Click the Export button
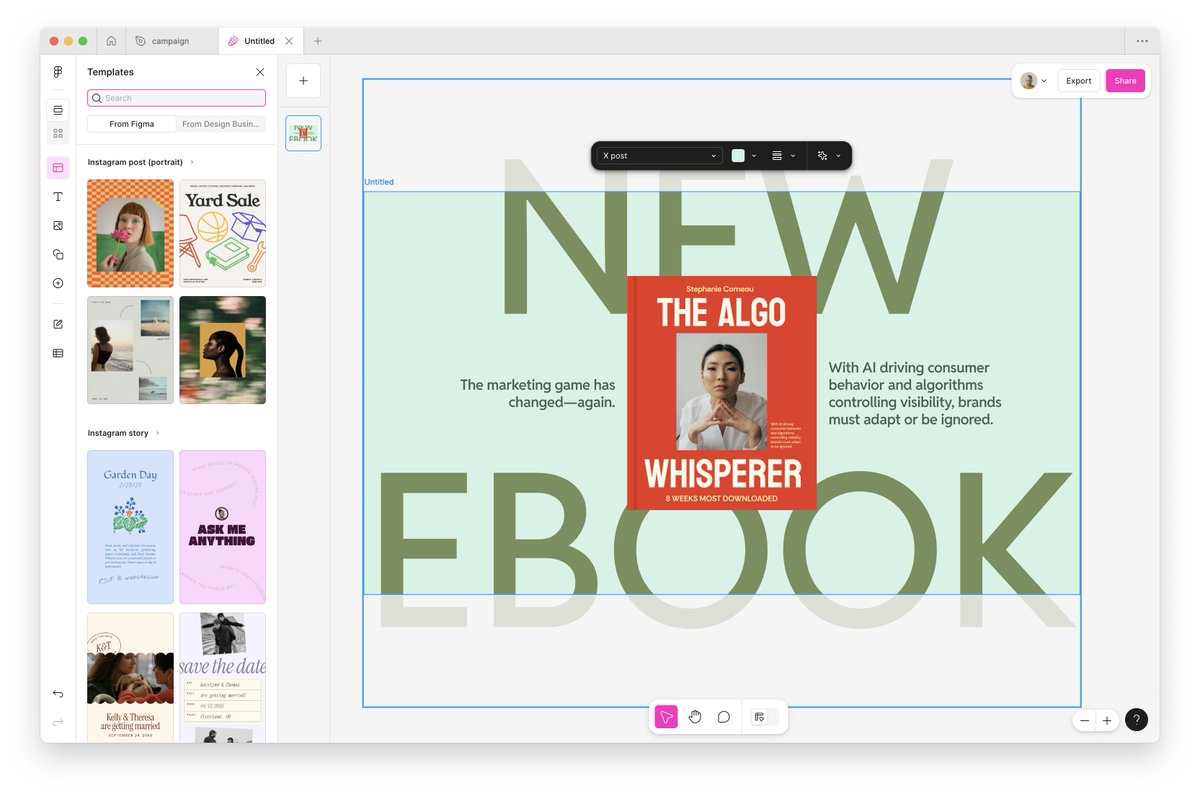The image size is (1200, 796). [x=1078, y=81]
